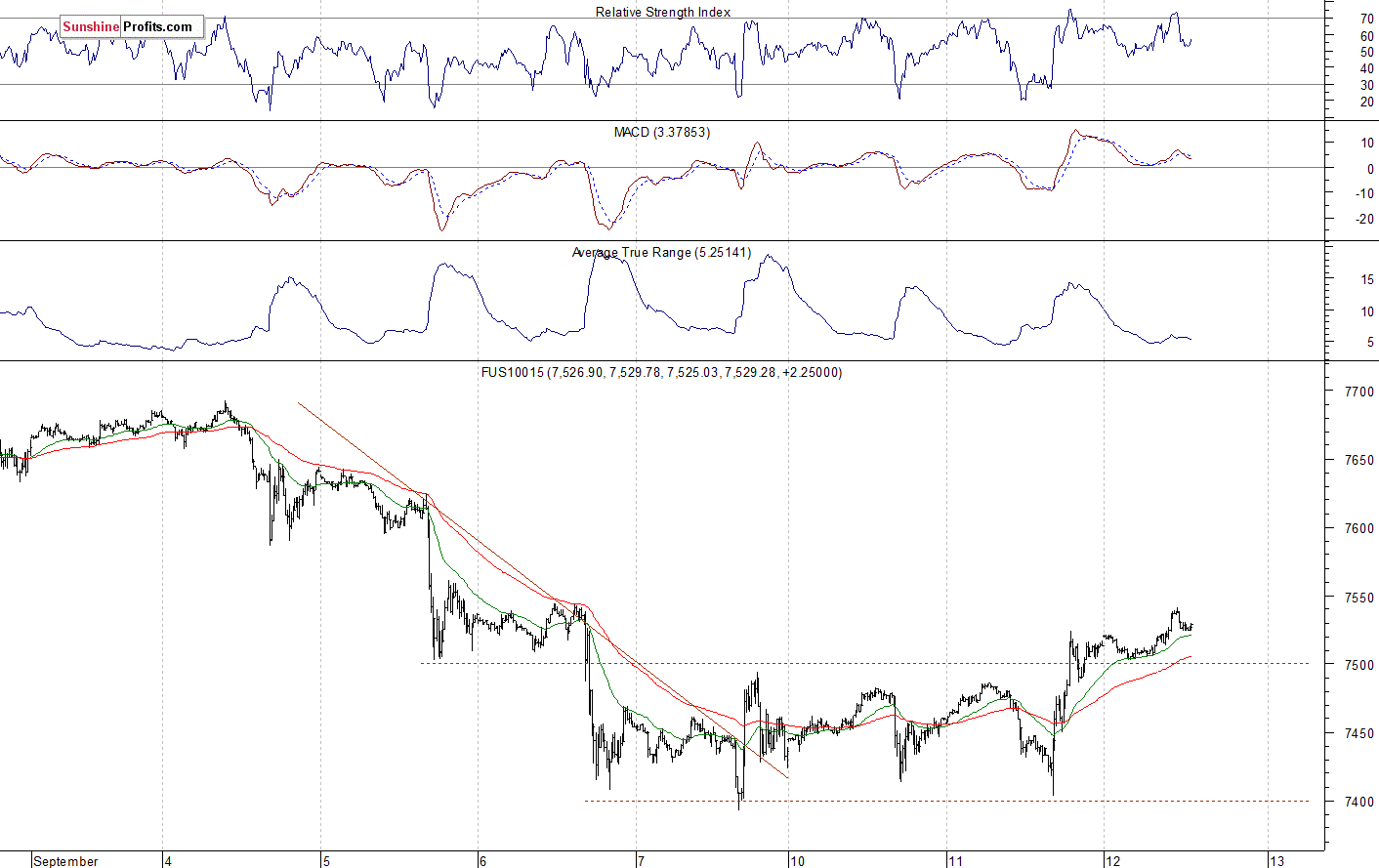Click the 7600 price axis value
The height and width of the screenshot is (868, 1379).
(1359, 528)
